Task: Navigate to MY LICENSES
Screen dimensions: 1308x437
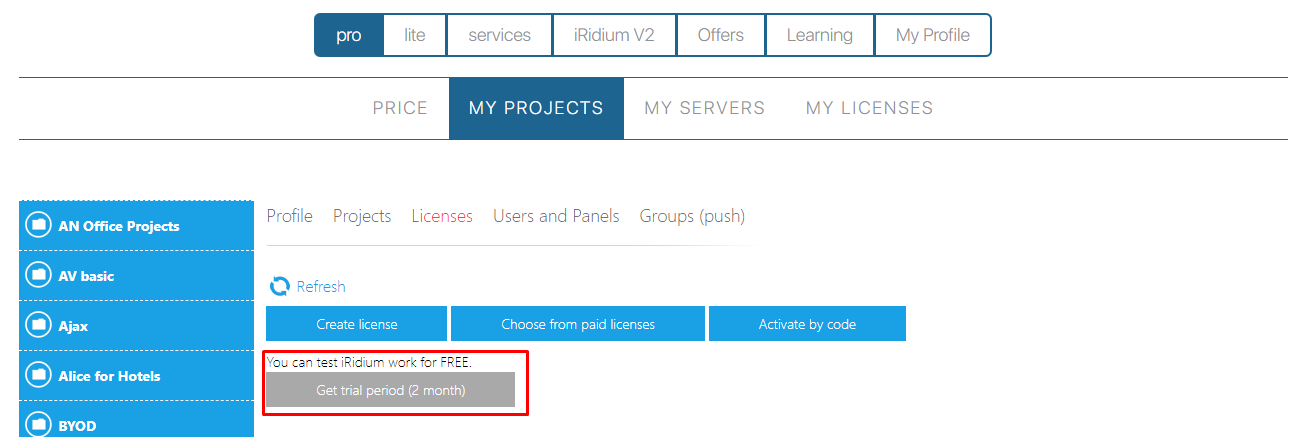Action: tap(869, 108)
